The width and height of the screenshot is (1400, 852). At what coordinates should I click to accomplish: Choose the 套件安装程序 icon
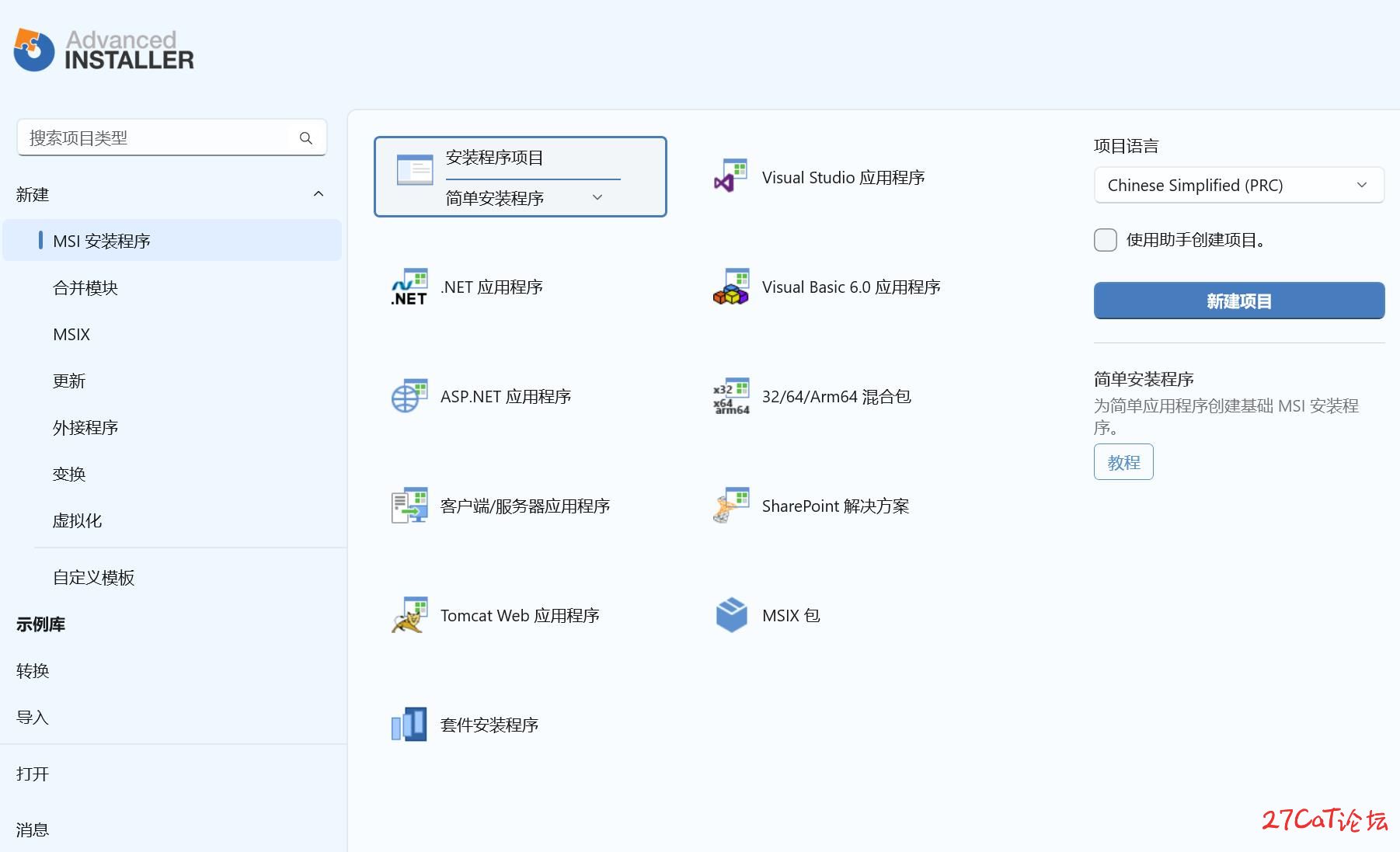click(409, 725)
